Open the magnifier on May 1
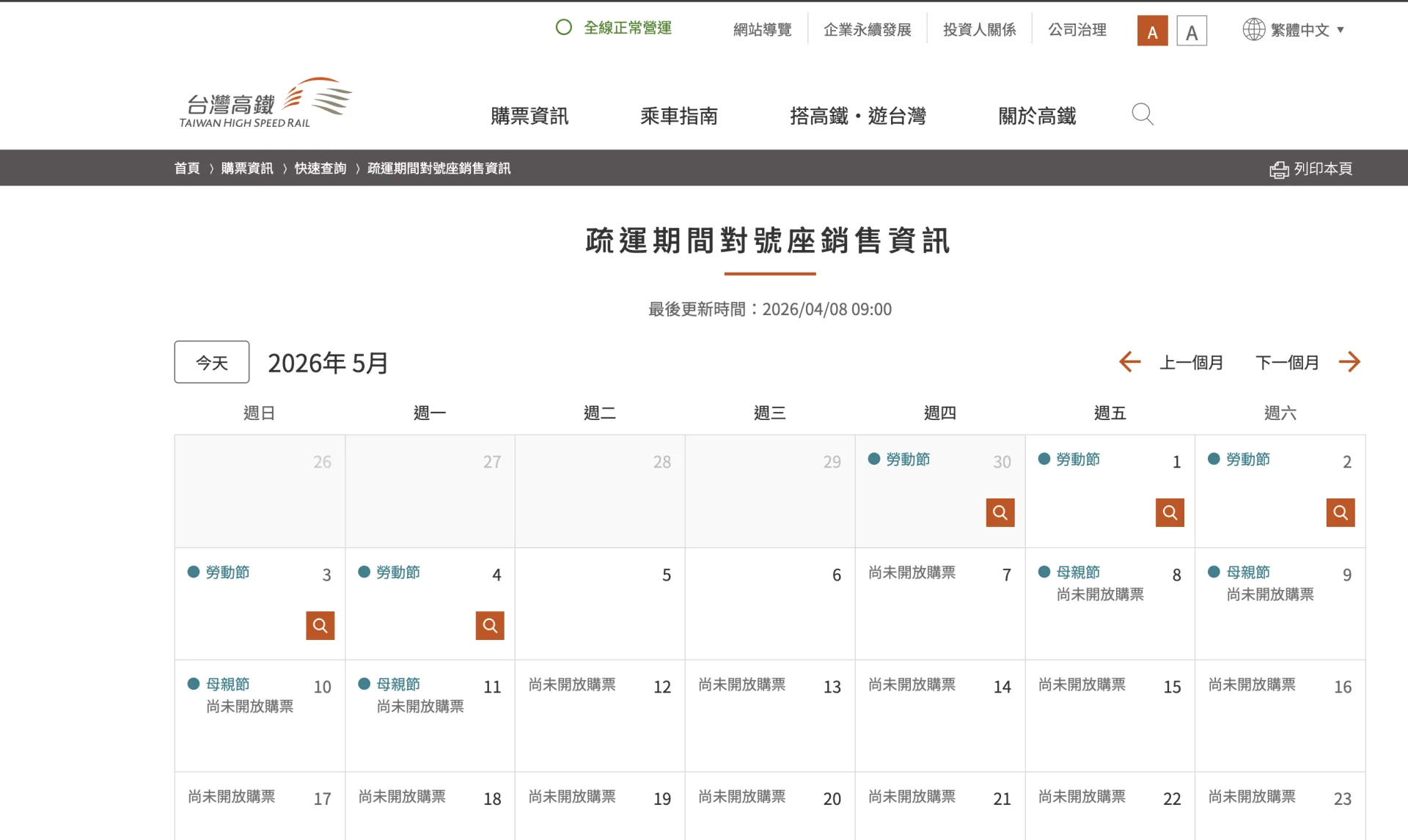 pos(1170,512)
